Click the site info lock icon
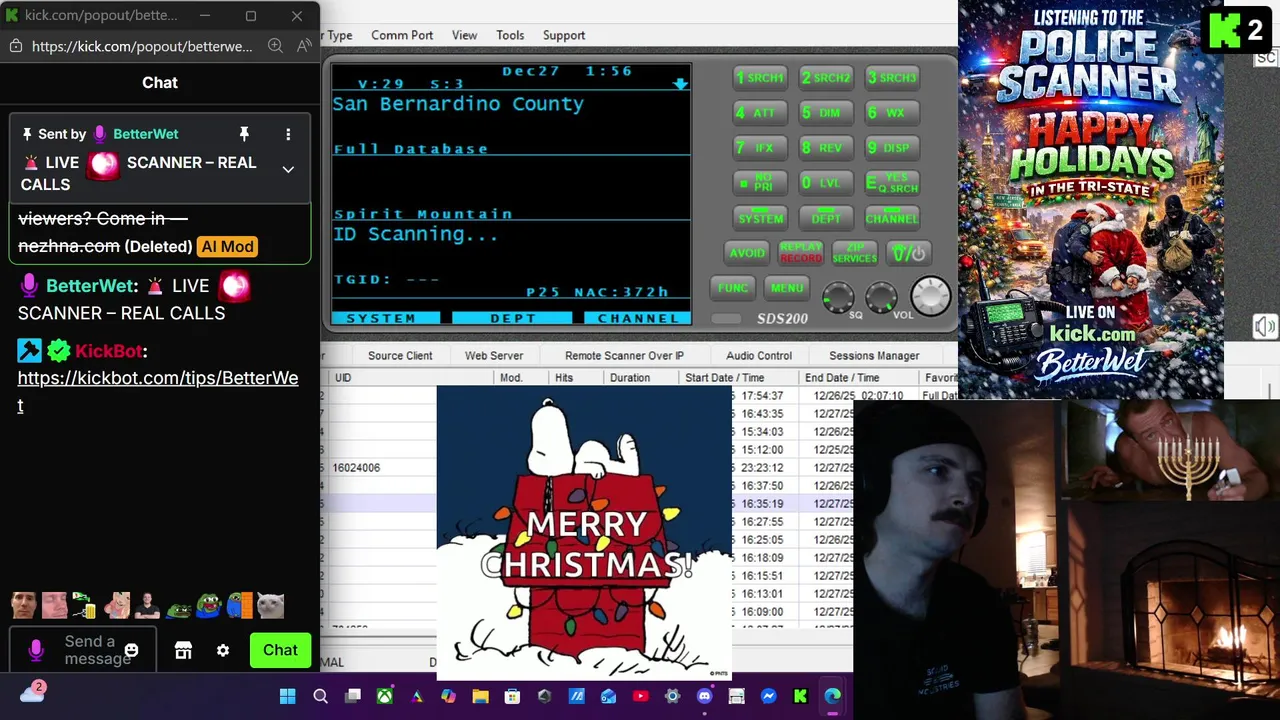Viewport: 1280px width, 720px height. click(x=15, y=46)
